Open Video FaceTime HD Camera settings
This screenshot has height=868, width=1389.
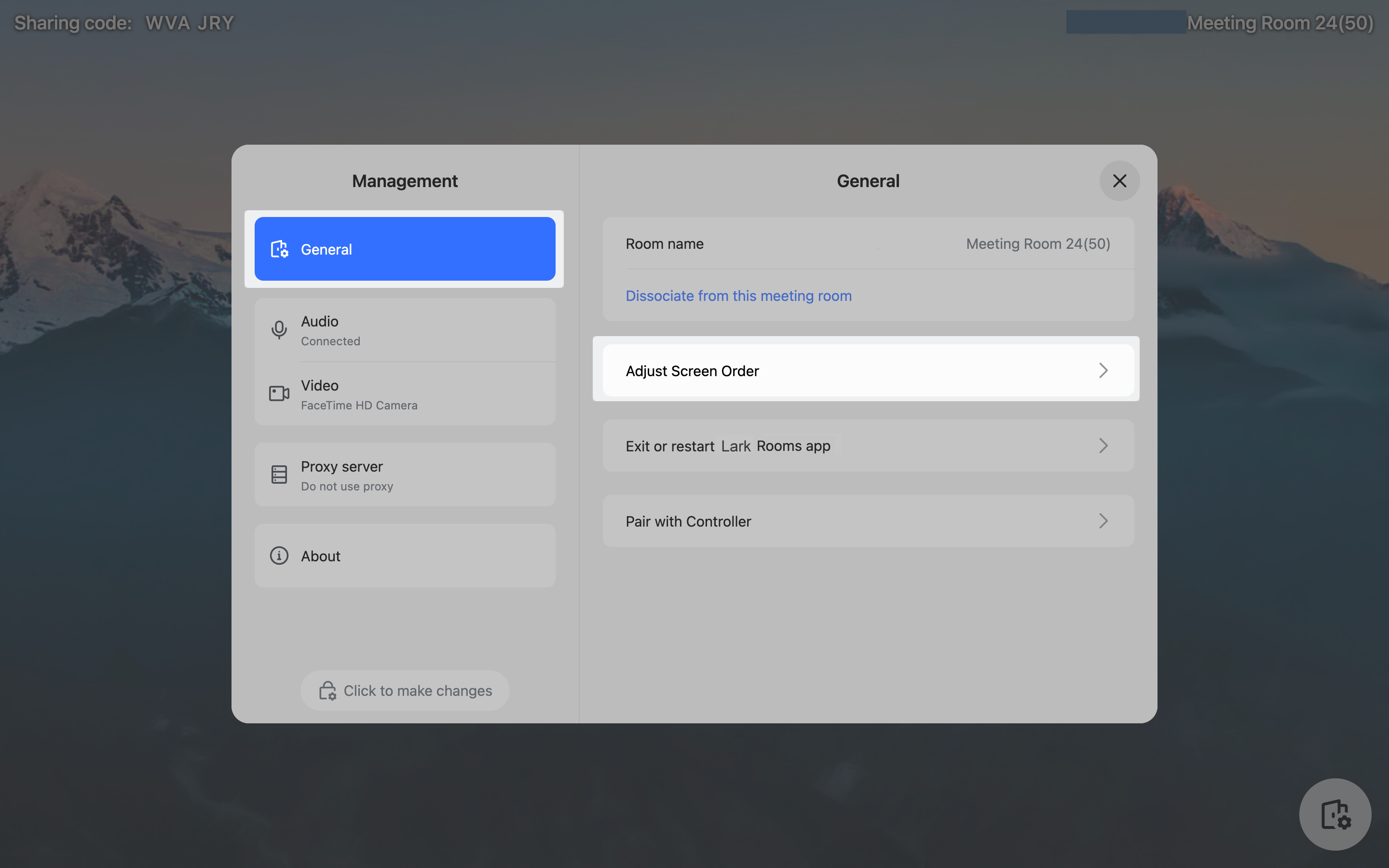[405, 394]
